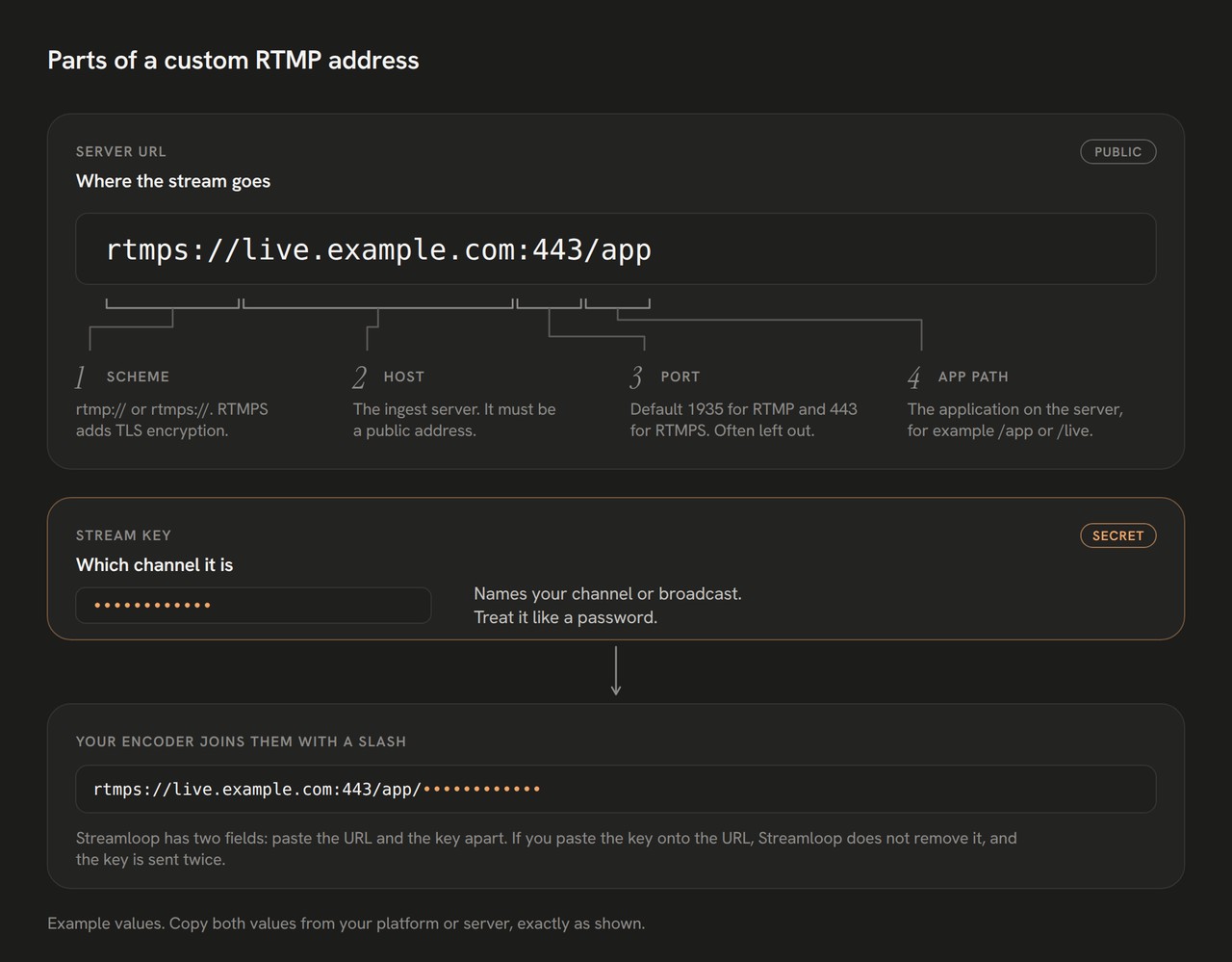Click the 'SERVER URL' label
The height and width of the screenshot is (962, 1232).
(x=121, y=151)
